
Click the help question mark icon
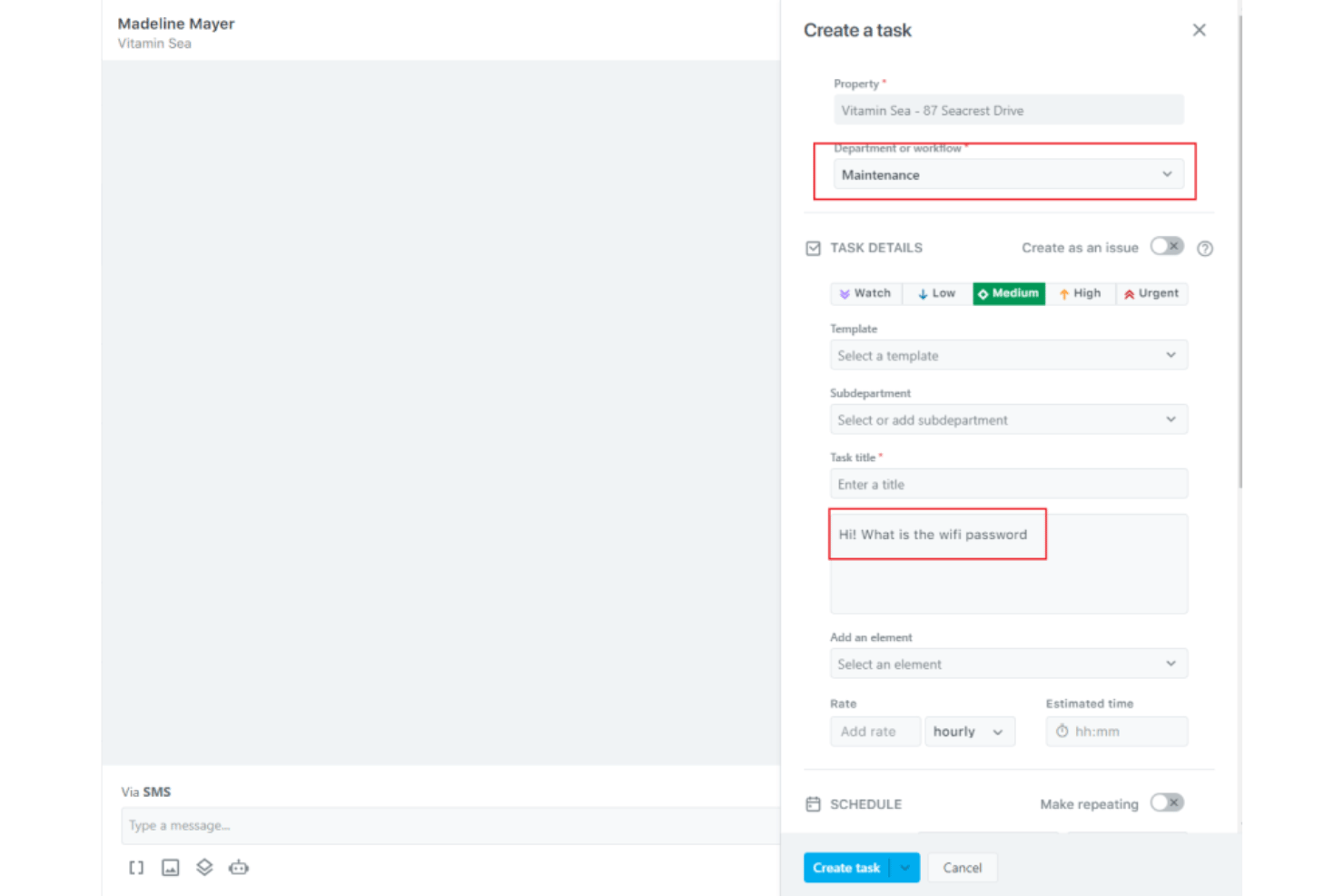(1205, 249)
